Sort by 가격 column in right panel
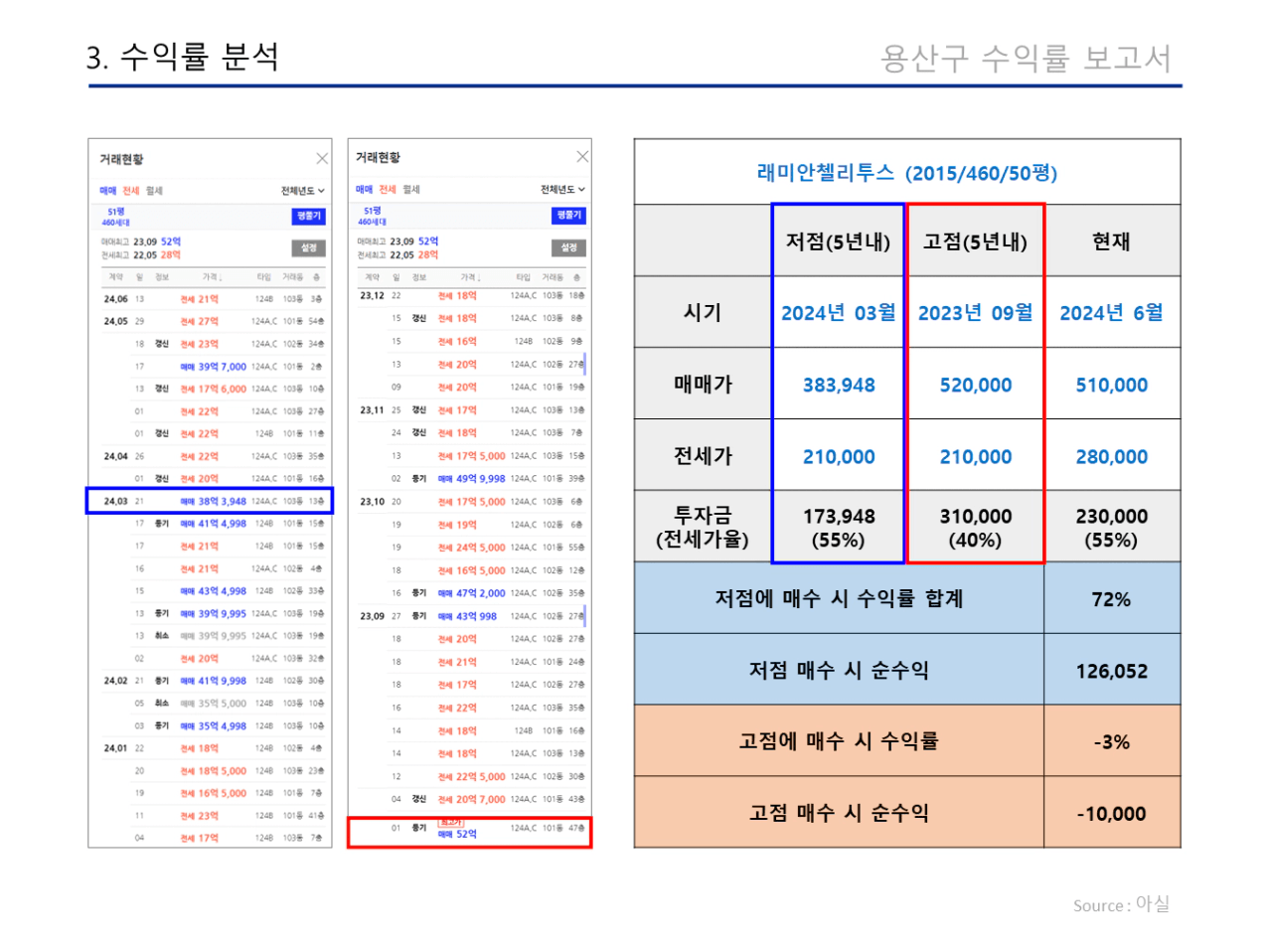The width and height of the screenshot is (1269, 952). [x=470, y=277]
